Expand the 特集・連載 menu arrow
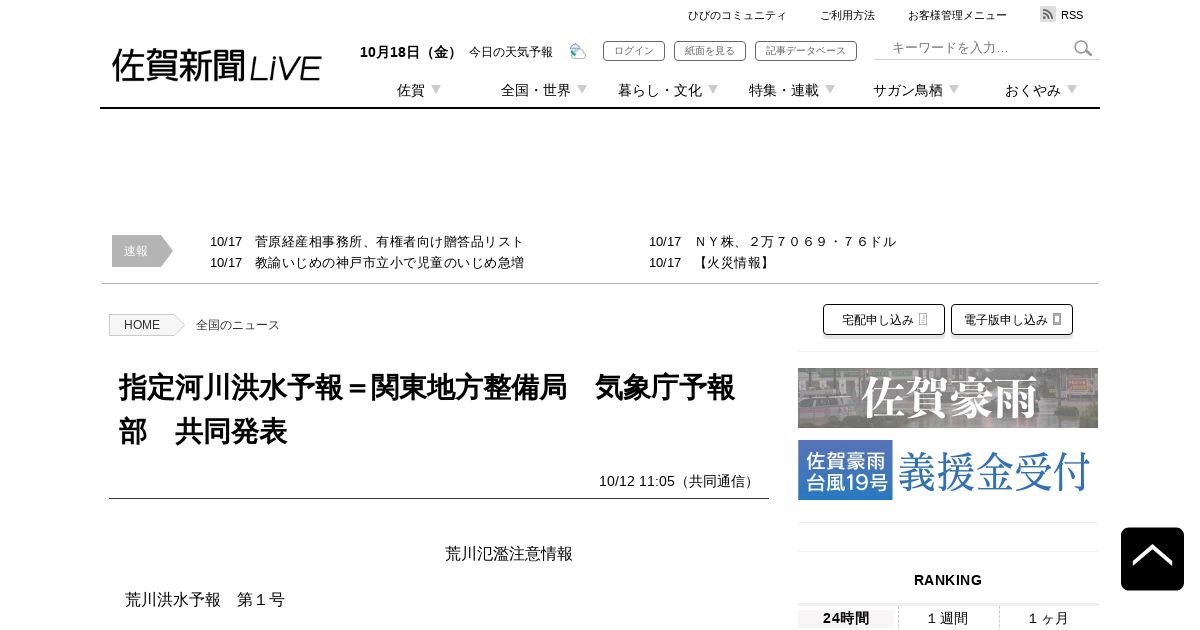1200x630 pixels. pos(830,90)
